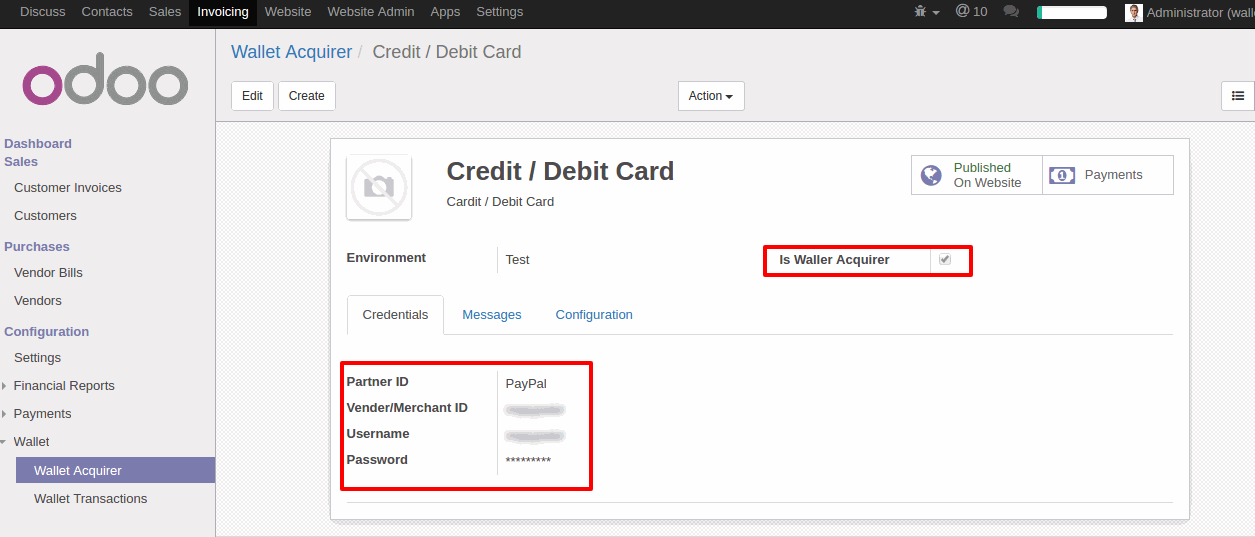Open Customers in sidebar
Viewport: 1255px width, 537px height.
(45, 216)
